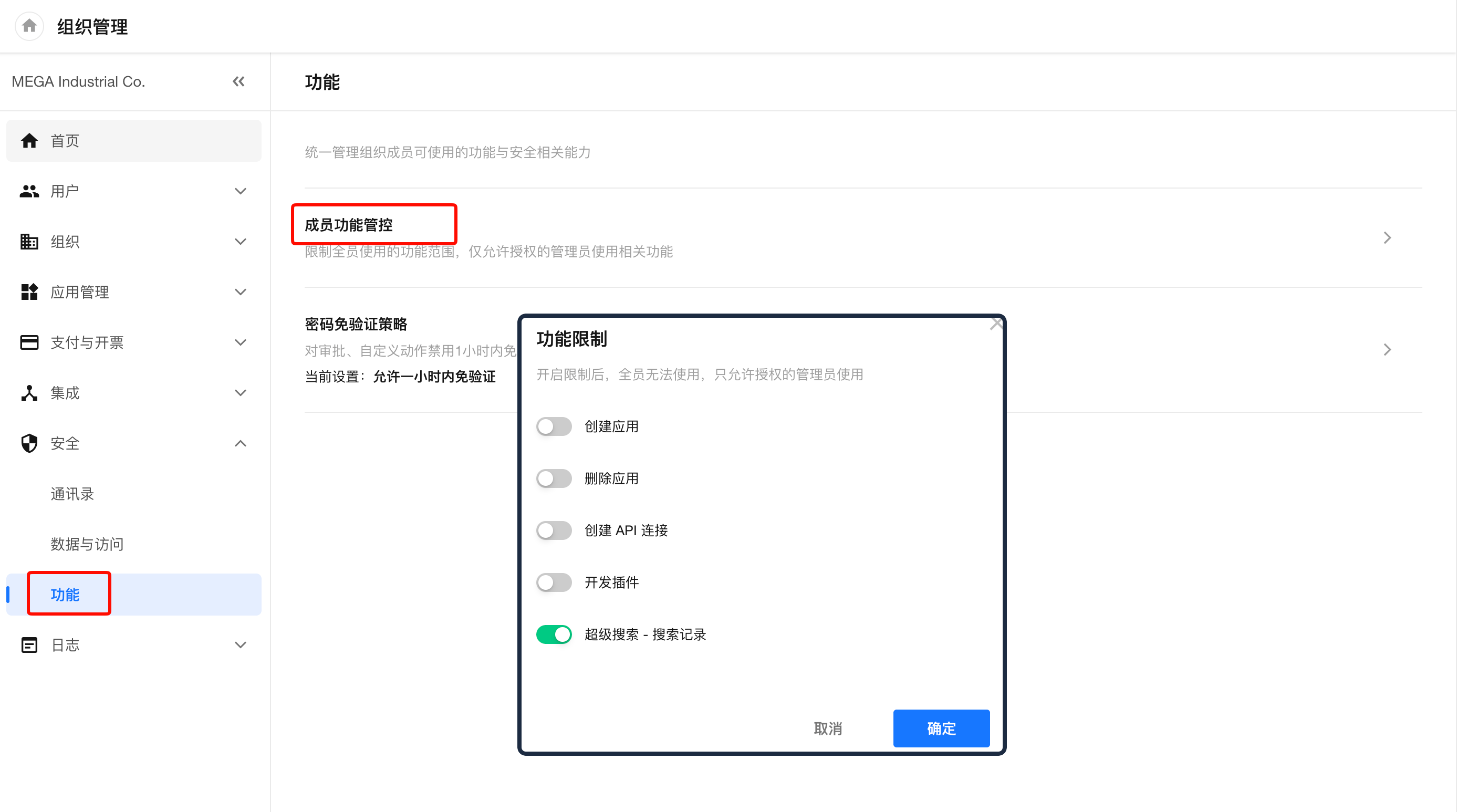Expand the 用户 menu chevron
Screen dimensions: 1457x812
(x=241, y=191)
